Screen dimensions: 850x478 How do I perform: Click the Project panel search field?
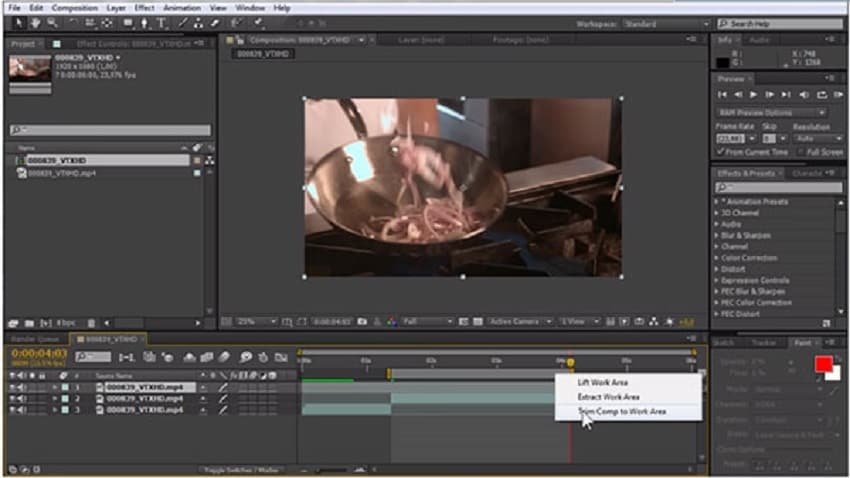110,130
